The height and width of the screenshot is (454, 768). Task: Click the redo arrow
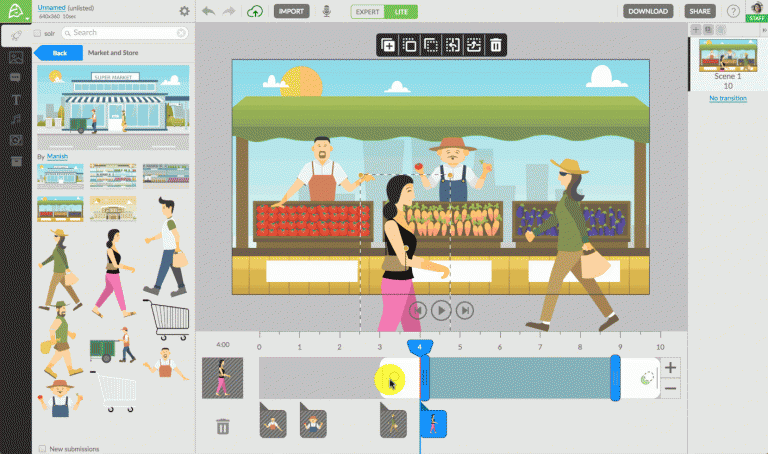coord(230,11)
